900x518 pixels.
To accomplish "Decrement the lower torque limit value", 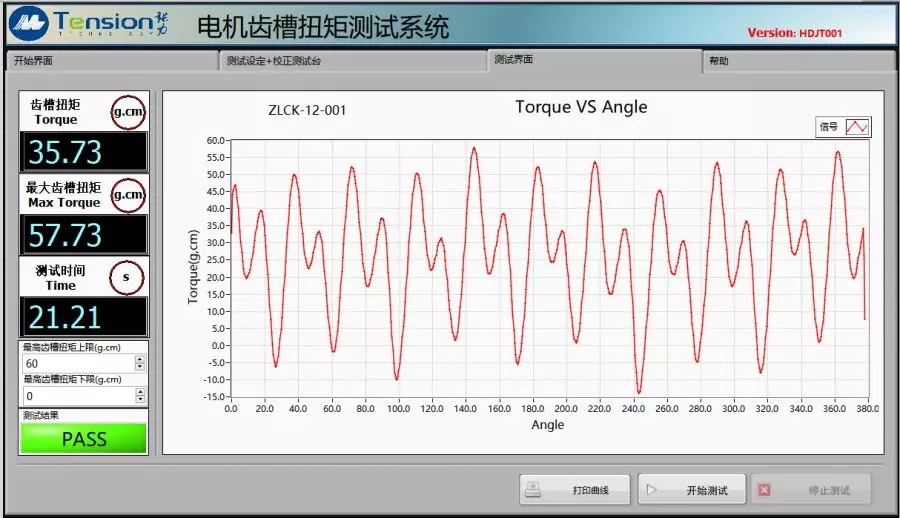I will point(140,401).
